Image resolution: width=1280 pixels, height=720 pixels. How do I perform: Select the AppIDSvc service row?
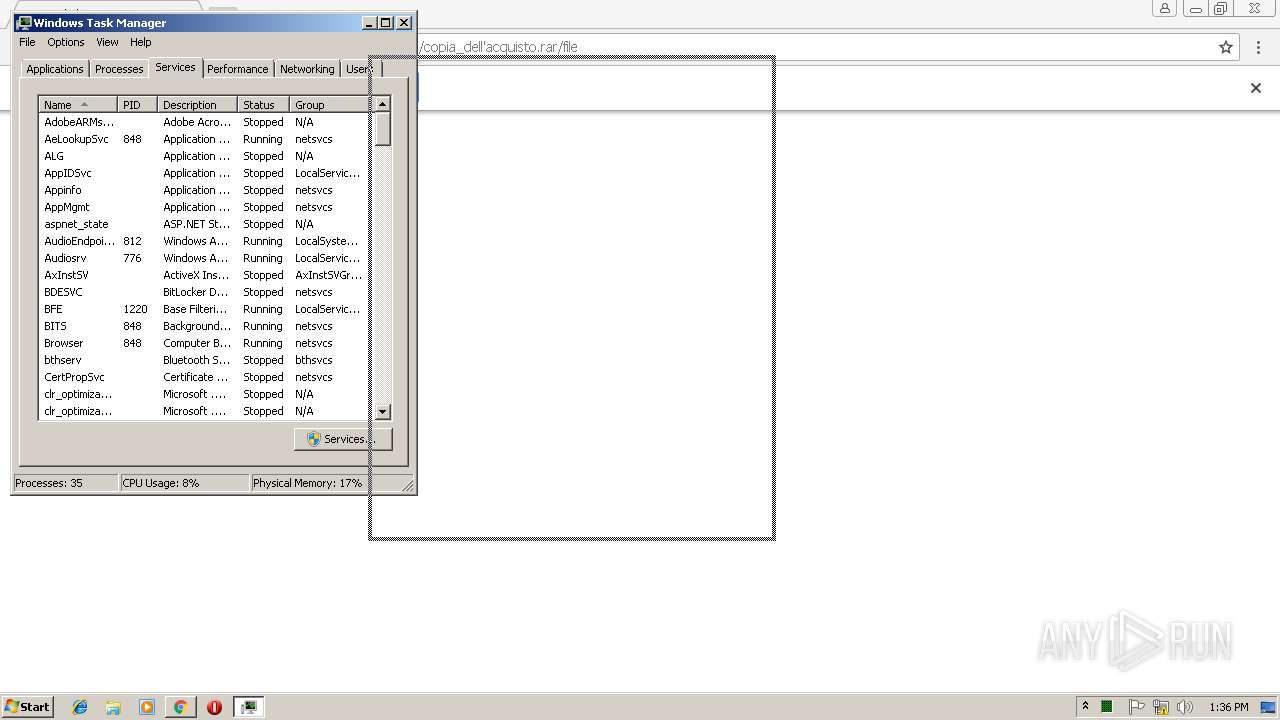(205, 173)
